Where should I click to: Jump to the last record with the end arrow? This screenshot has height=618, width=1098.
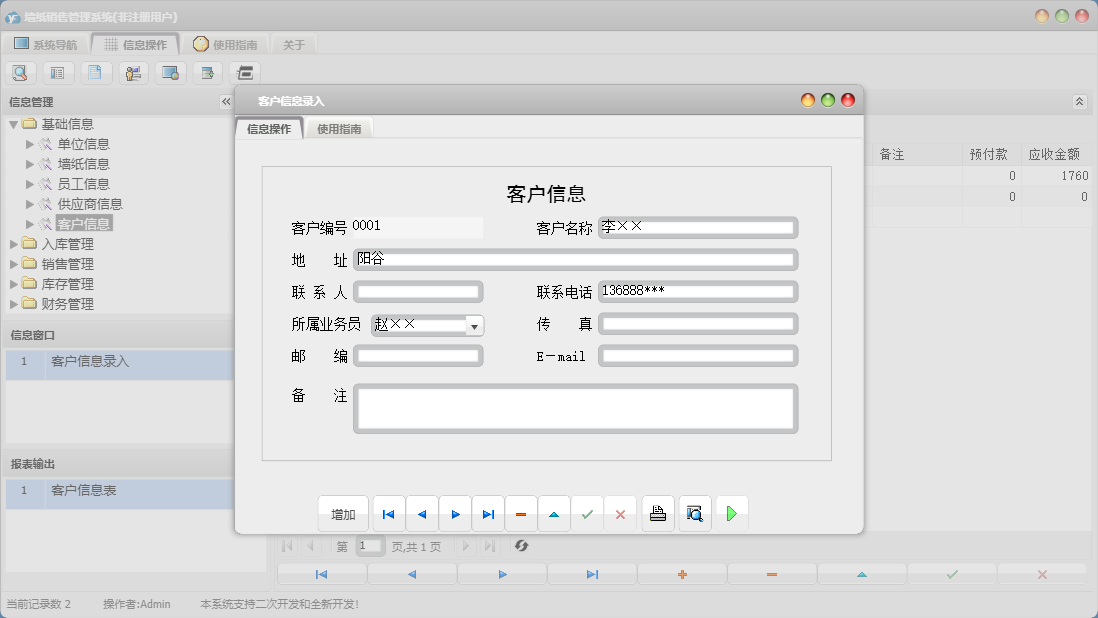[488, 513]
